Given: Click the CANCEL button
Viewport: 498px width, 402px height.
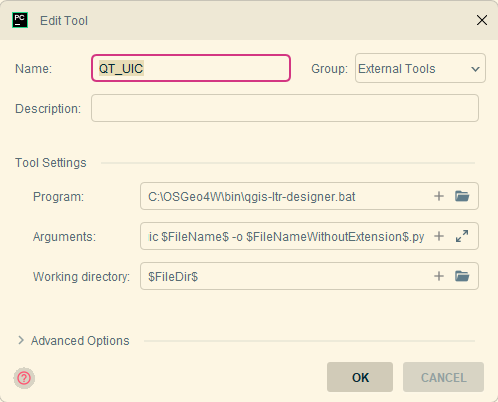Looking at the screenshot, I should (x=443, y=377).
